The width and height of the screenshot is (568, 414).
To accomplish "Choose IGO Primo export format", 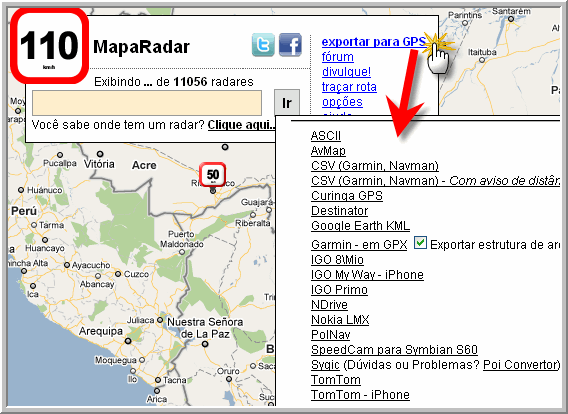I will click(x=339, y=290).
